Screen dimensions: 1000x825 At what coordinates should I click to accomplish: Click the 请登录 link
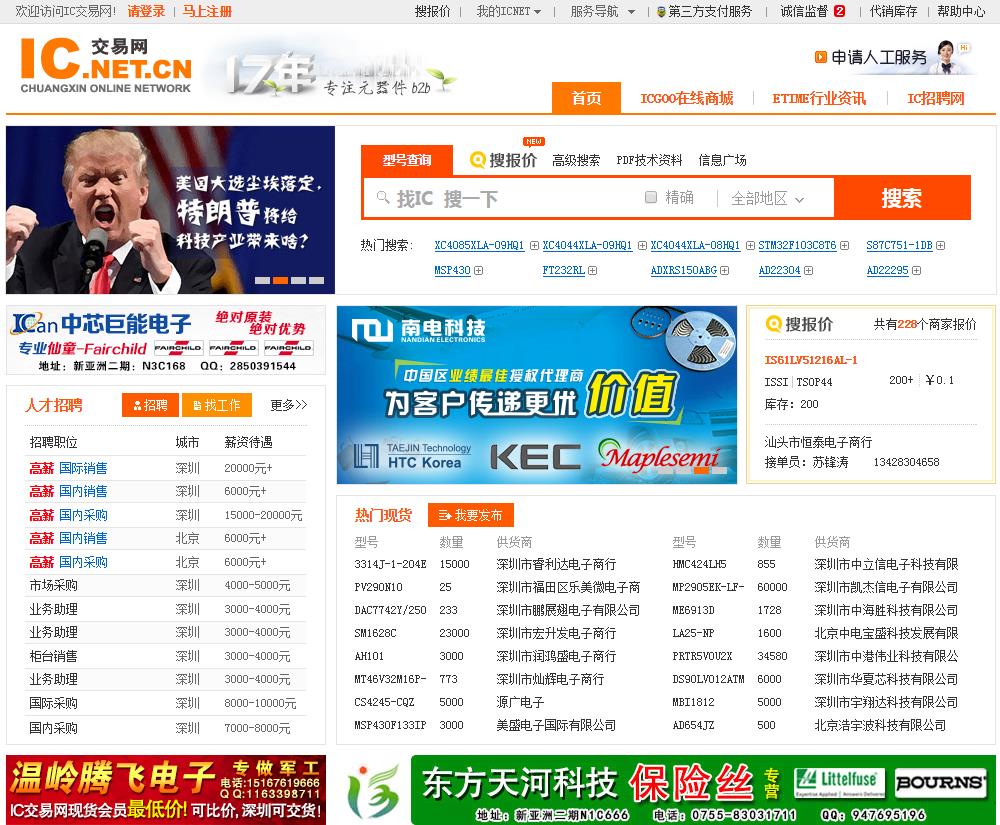click(x=146, y=11)
